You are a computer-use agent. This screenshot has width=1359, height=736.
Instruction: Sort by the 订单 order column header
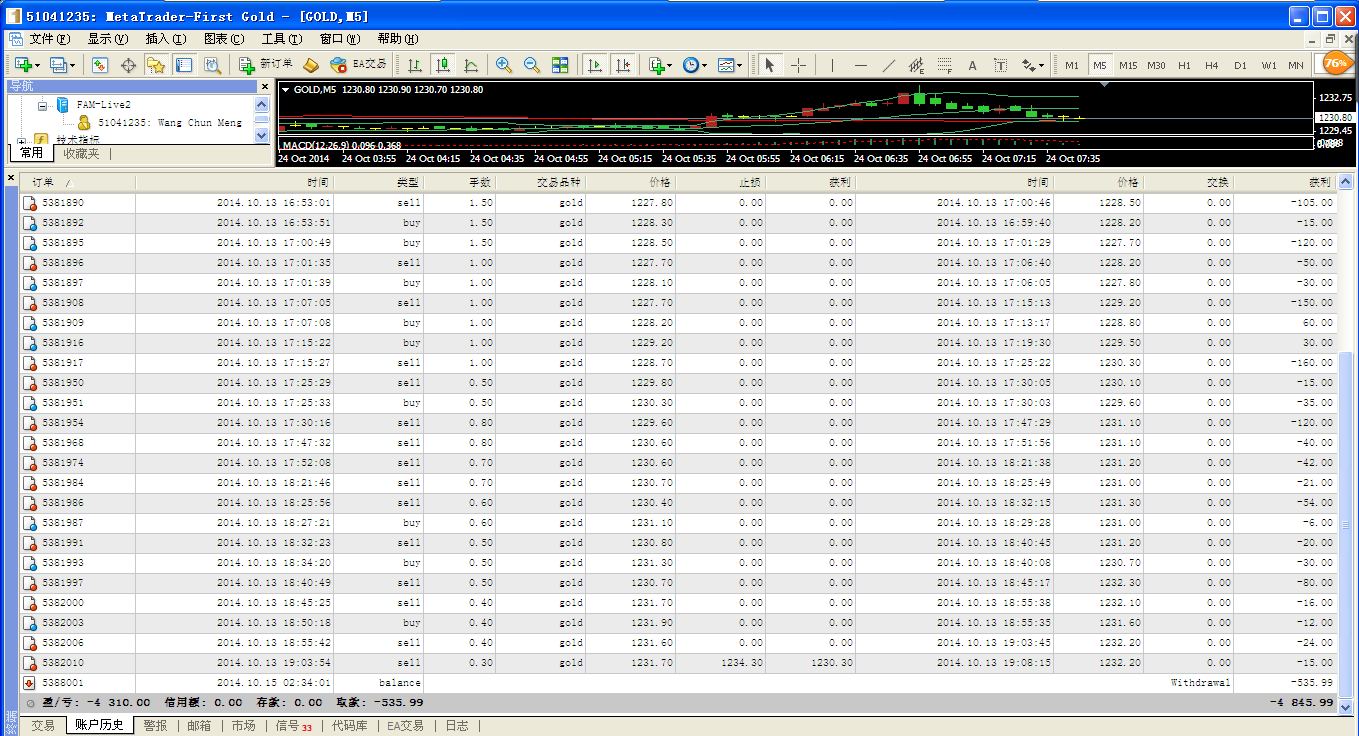[x=76, y=183]
